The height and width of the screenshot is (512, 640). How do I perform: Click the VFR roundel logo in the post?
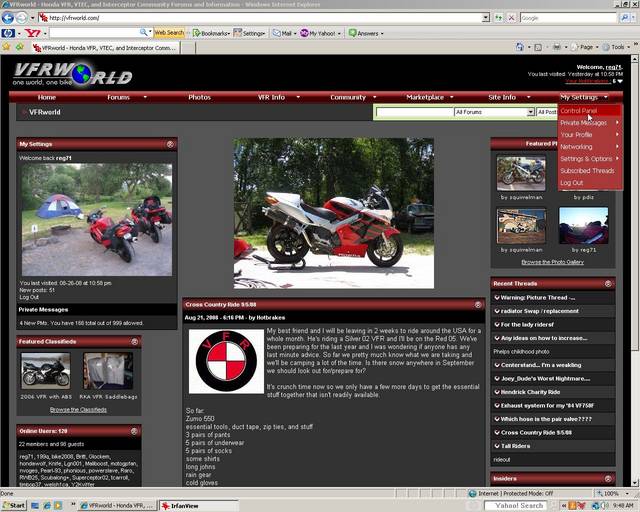click(x=225, y=361)
